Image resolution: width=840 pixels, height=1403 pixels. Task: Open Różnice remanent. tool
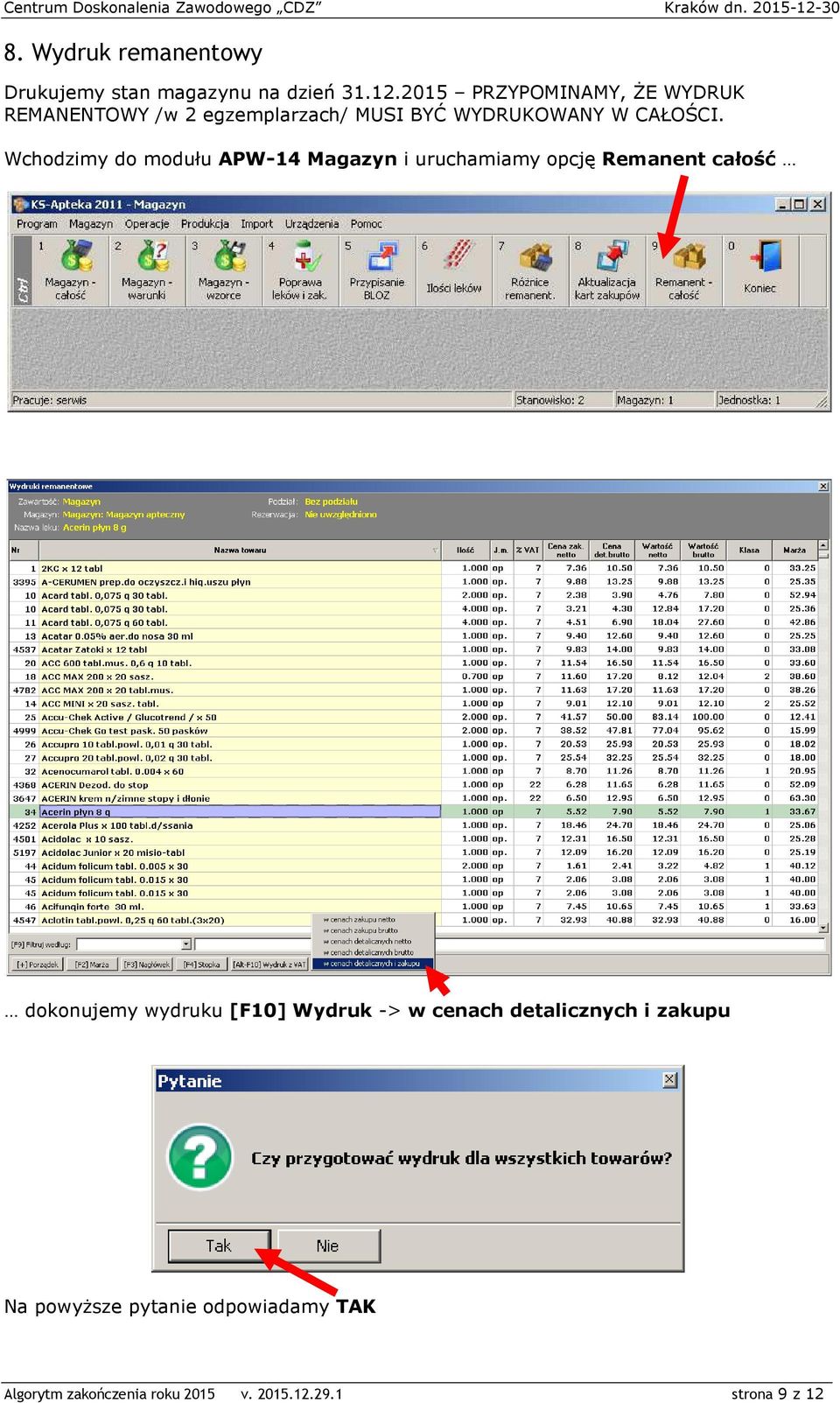click(x=530, y=270)
